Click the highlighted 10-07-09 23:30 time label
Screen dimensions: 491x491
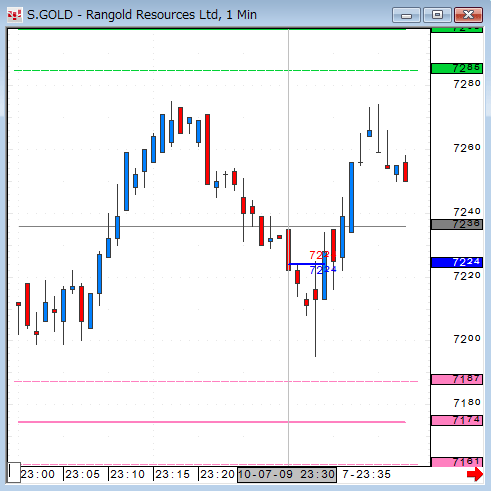(287, 475)
